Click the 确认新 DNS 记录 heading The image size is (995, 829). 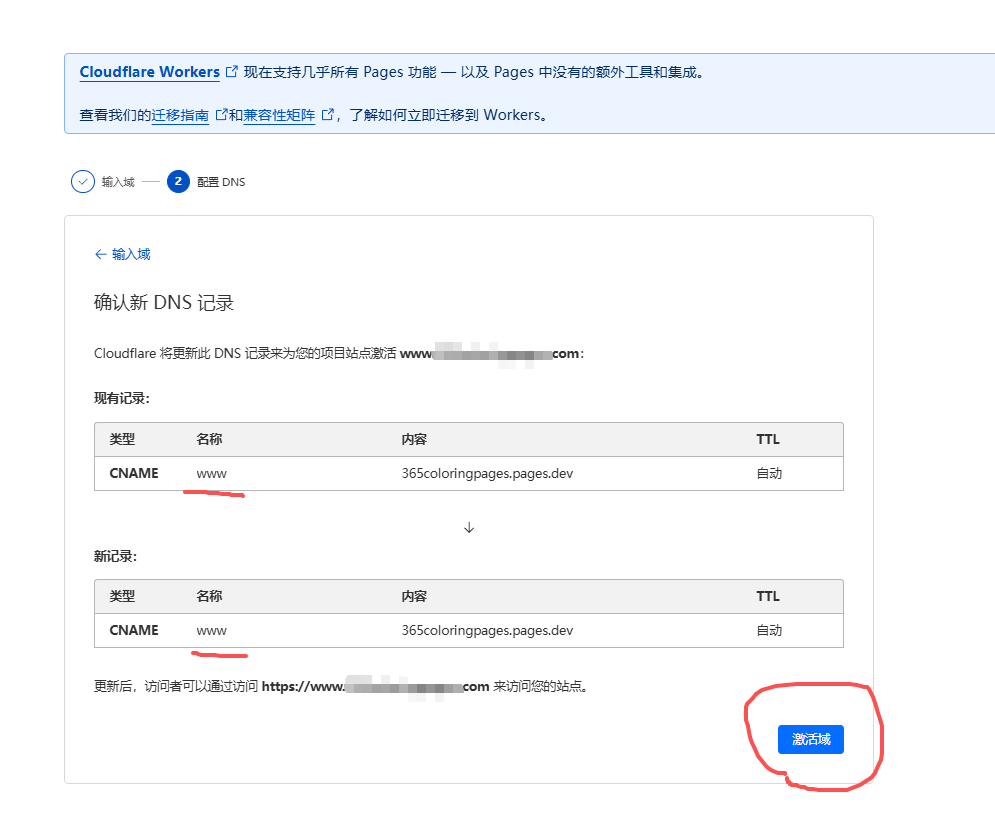coord(164,303)
